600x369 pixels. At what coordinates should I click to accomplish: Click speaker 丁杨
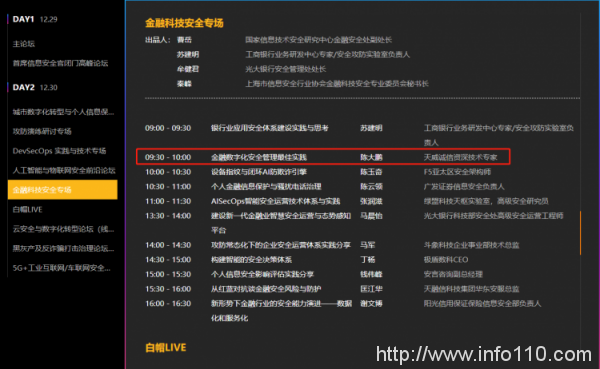click(x=367, y=260)
